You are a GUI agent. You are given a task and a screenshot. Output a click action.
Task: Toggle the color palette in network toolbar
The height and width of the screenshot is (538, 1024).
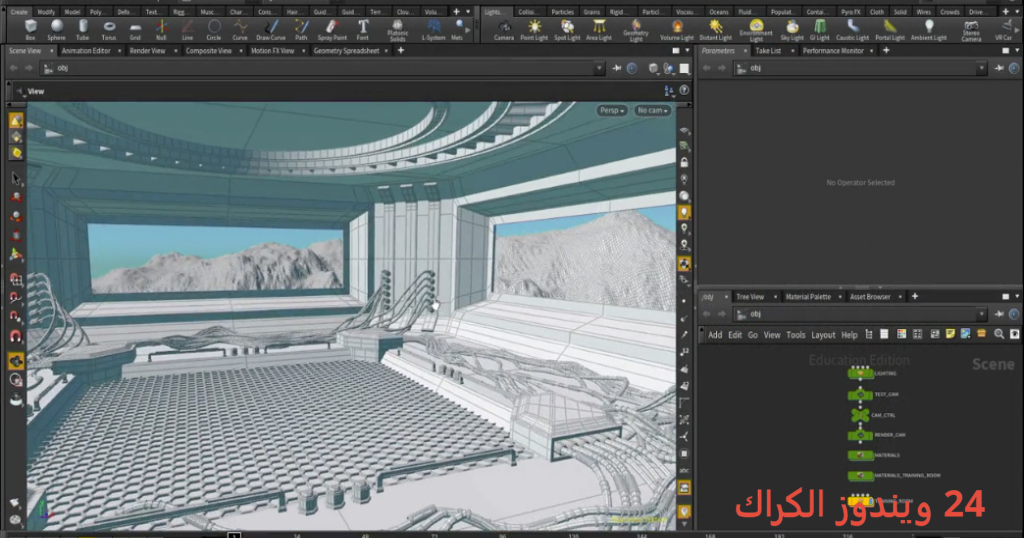(x=902, y=334)
